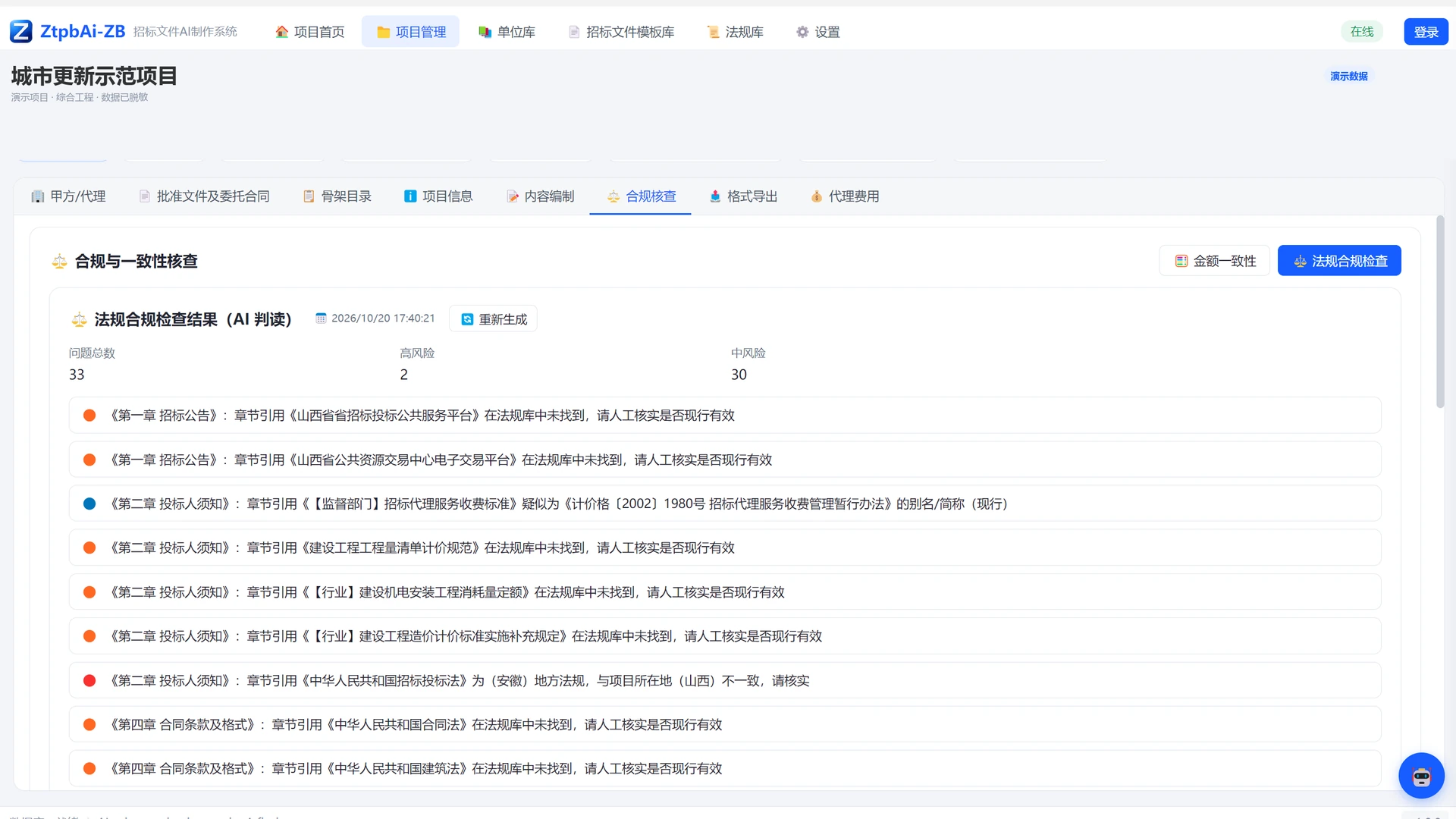1456x819 pixels.
Task: Select the issue about 山西省公共资源交易中心电子交易平台
Action: [725, 460]
